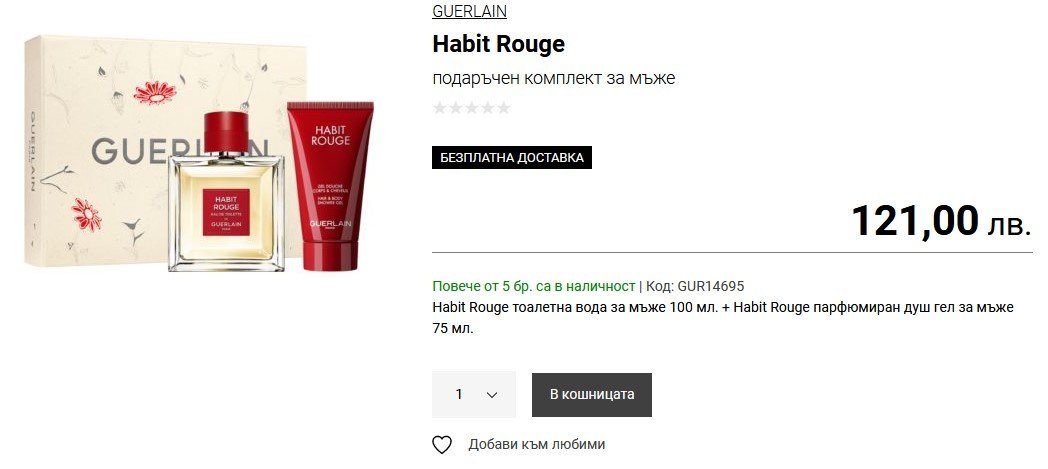The image size is (1048, 469).
Task: Choose the third rating star
Action: [x=471, y=108]
